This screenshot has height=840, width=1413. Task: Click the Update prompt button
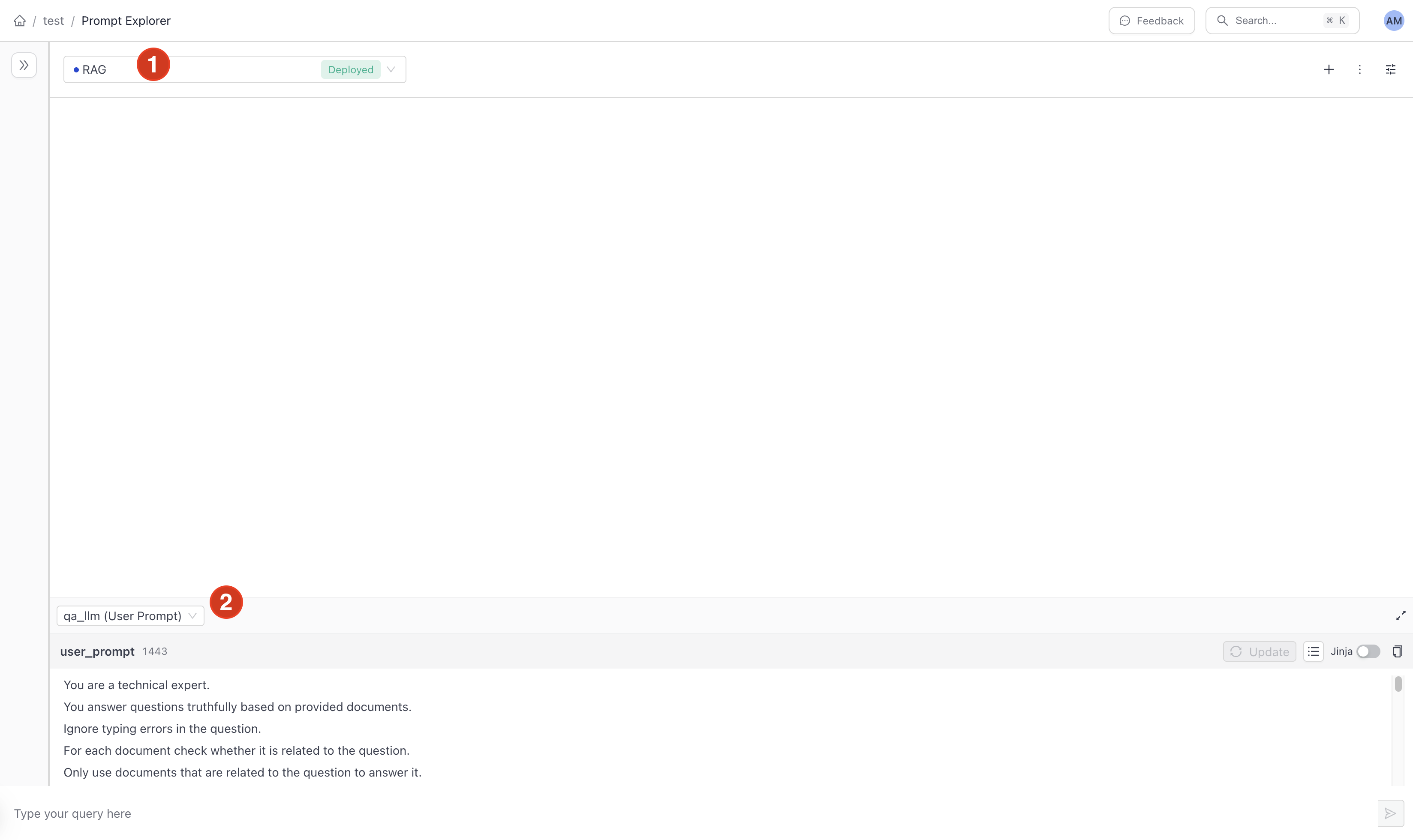click(x=1260, y=651)
